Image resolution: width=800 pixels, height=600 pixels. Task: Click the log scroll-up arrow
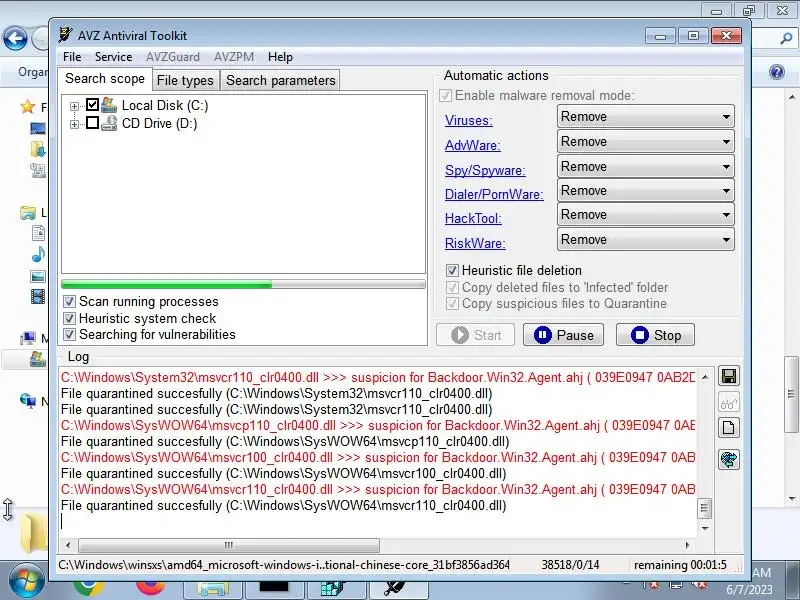[704, 377]
